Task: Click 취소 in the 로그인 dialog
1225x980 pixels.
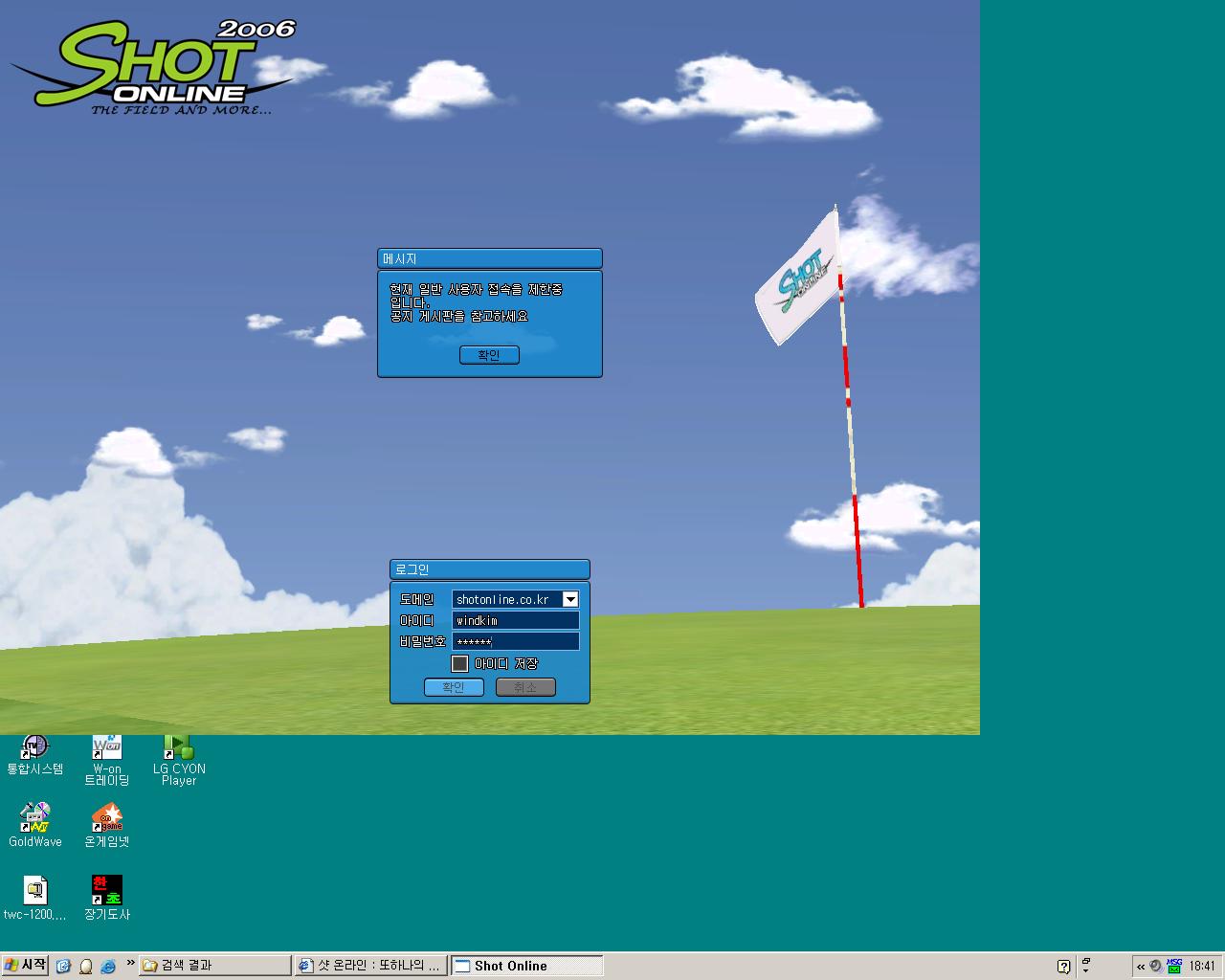Action: (525, 687)
